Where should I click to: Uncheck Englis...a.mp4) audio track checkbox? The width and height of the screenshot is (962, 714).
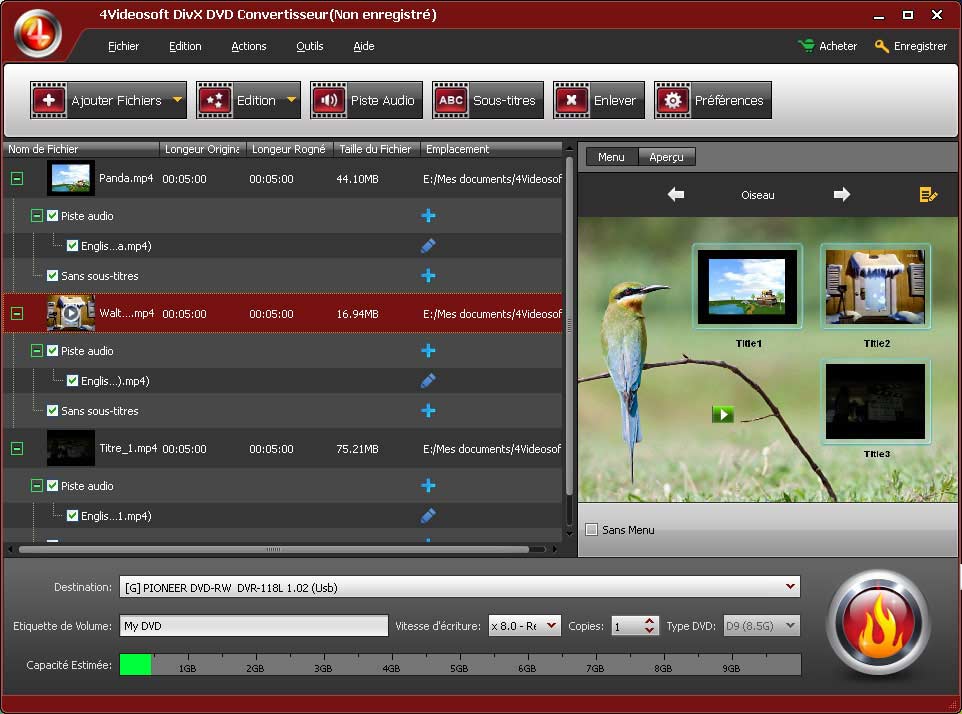coord(72,245)
